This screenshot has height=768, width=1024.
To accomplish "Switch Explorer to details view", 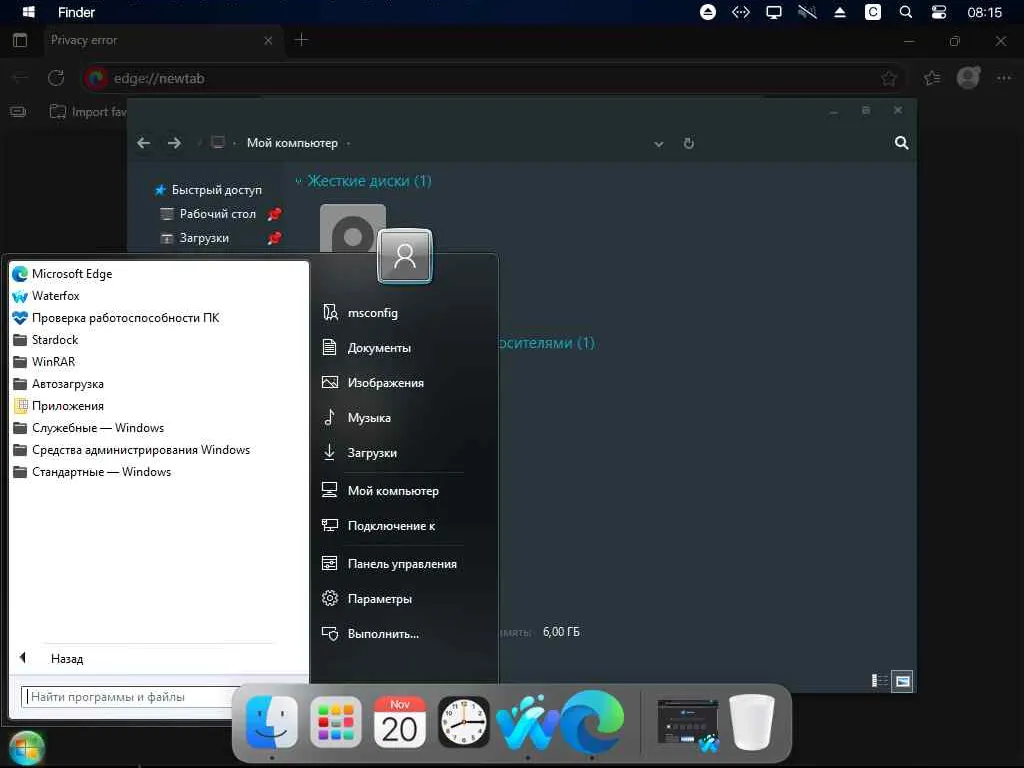I will pyautogui.click(x=880, y=681).
